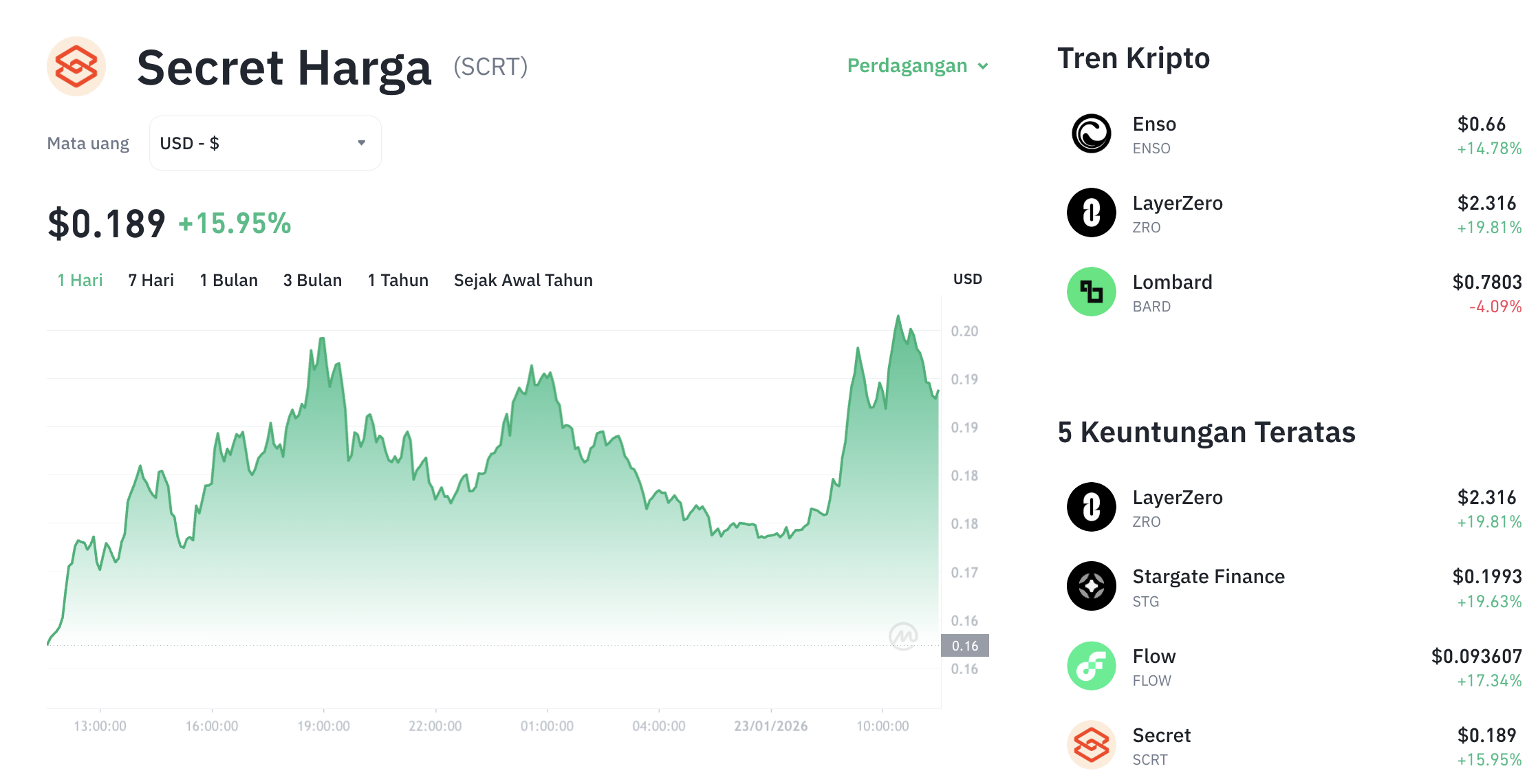Switch to the 3 Bulan tab
Image resolution: width=1538 pixels, height=784 pixels.
pyautogui.click(x=313, y=280)
